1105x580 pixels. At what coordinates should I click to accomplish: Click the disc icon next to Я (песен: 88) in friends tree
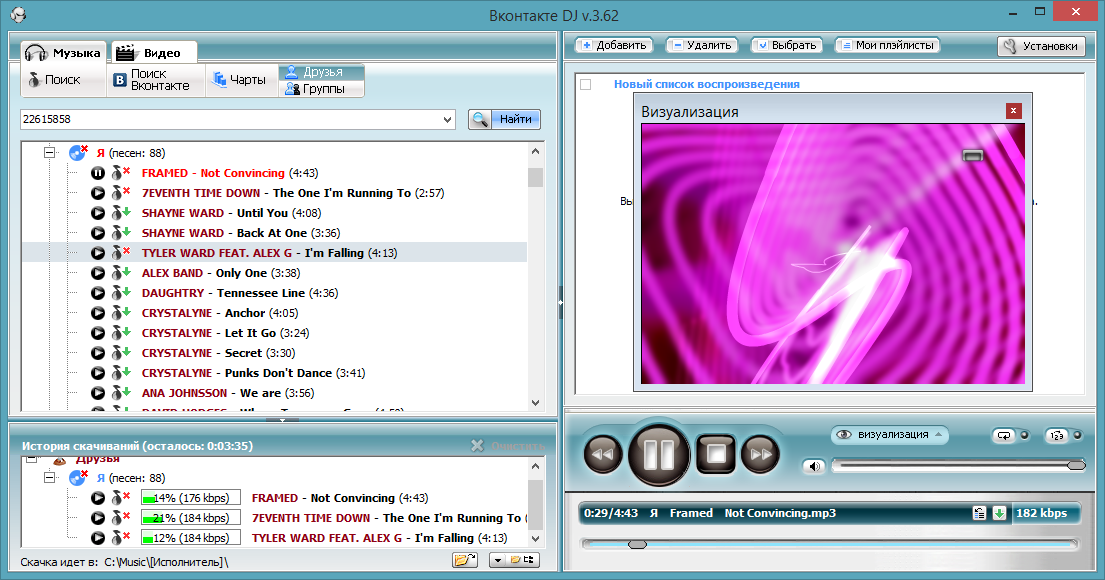pos(78,152)
